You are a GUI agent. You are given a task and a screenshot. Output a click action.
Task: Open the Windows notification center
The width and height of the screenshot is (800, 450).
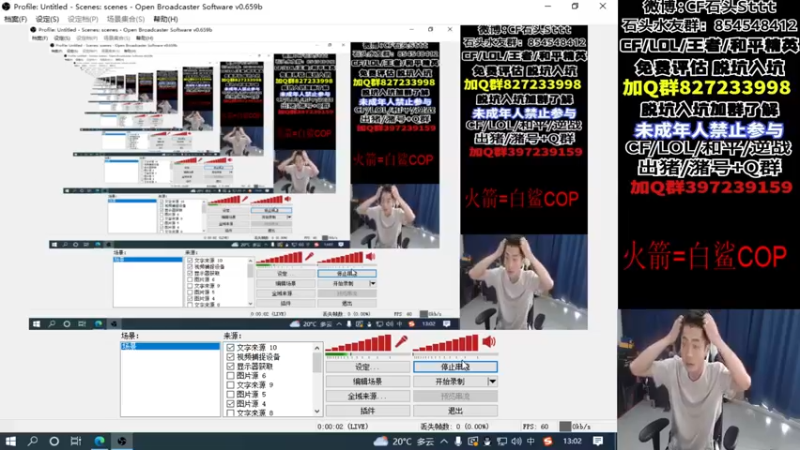coord(598,441)
